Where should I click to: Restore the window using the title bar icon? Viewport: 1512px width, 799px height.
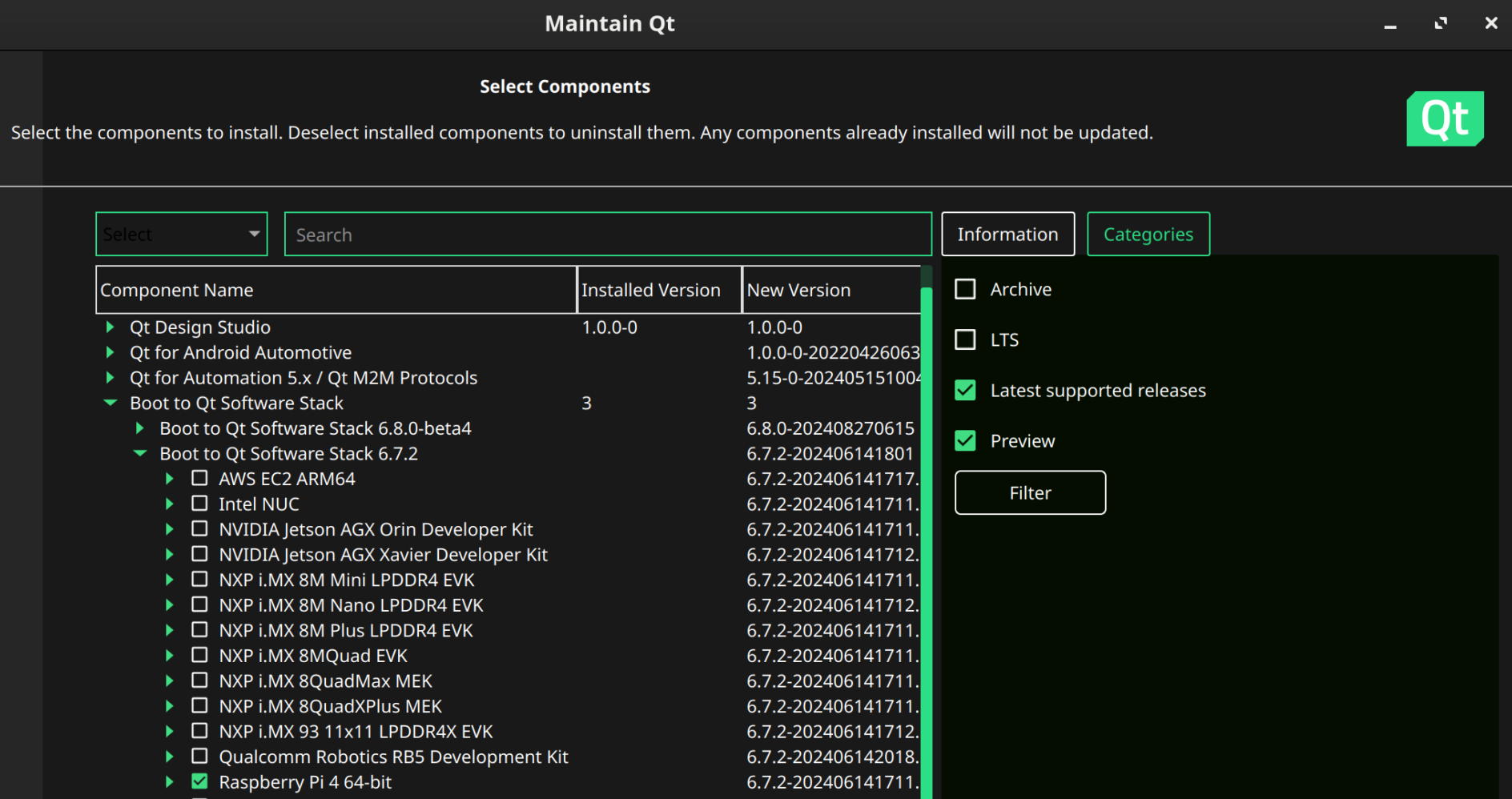pyautogui.click(x=1441, y=23)
